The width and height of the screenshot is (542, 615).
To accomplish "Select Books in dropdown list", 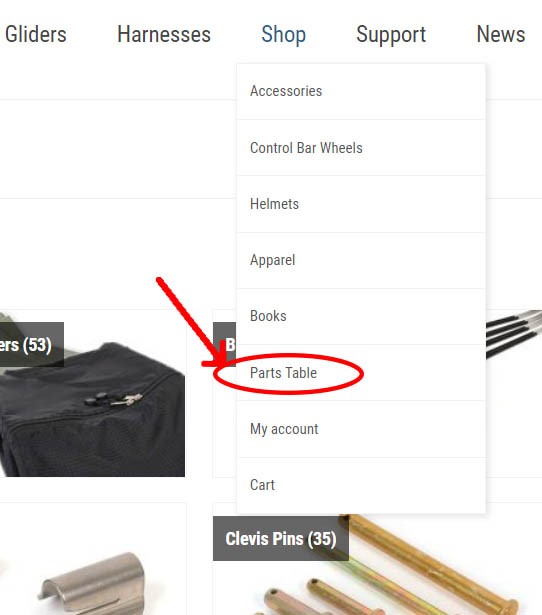I will tap(361, 316).
